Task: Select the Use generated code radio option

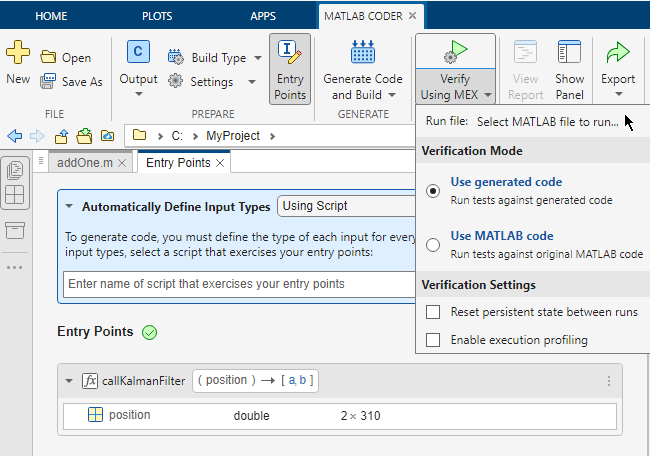Action: (x=433, y=191)
